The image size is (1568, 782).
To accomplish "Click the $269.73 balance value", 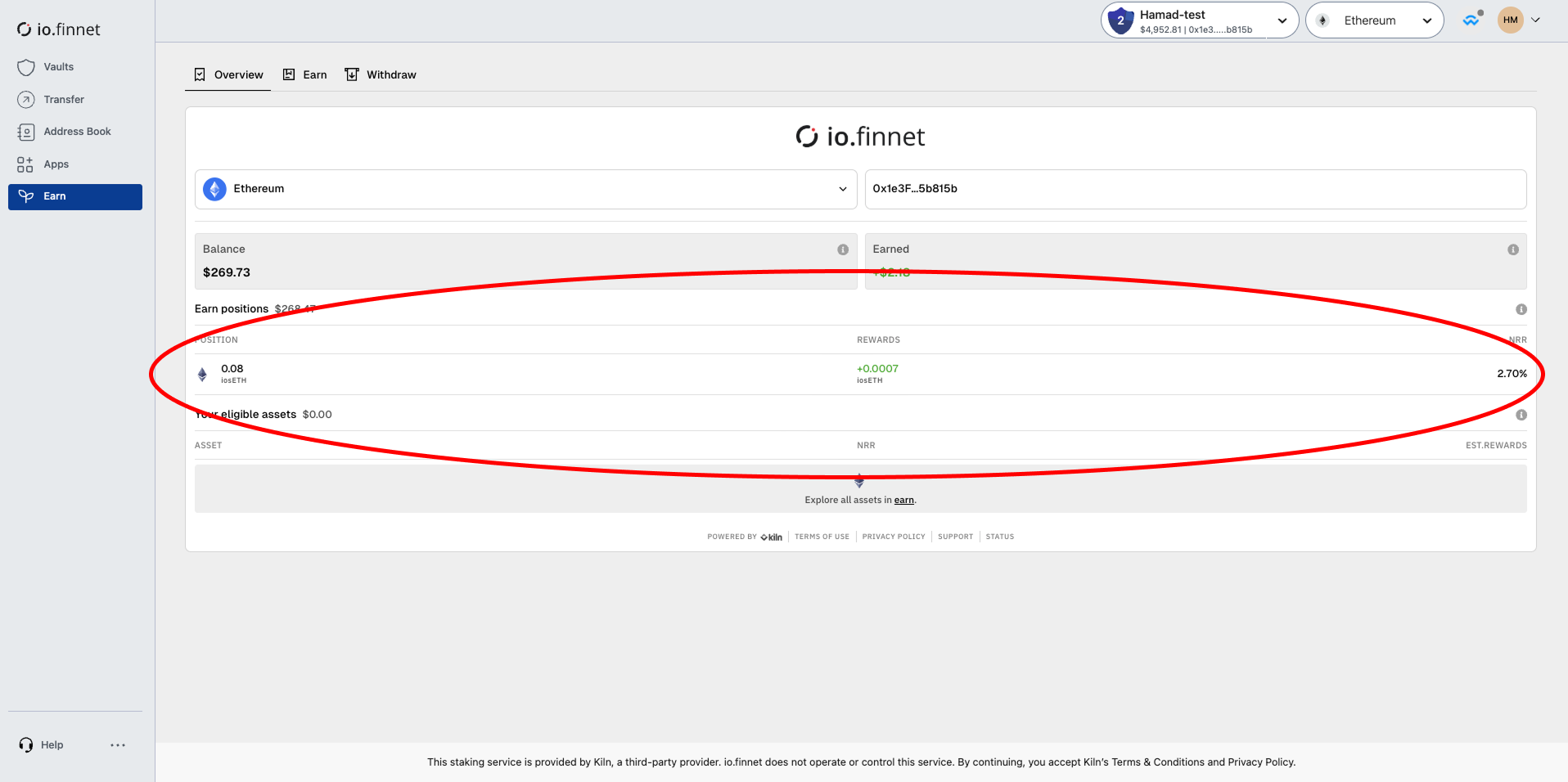I will click(x=227, y=272).
